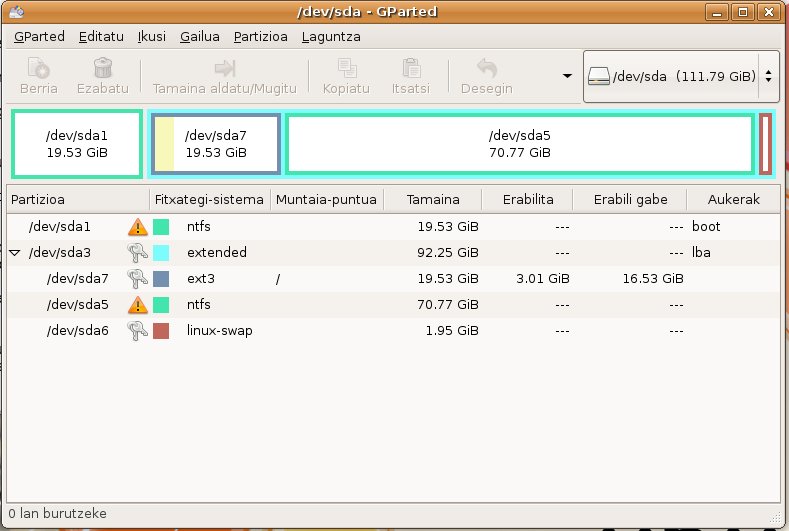Sort by Tamaina column header

[433, 200]
